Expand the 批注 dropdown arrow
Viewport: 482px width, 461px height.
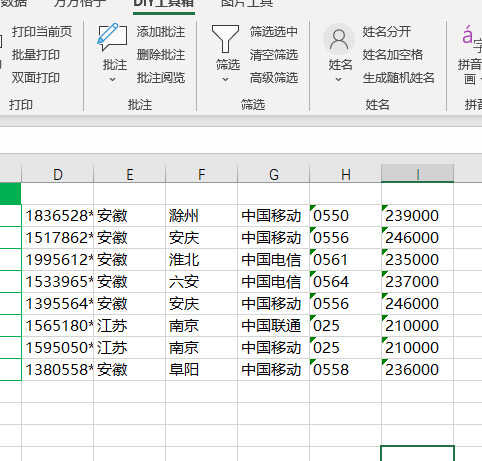tap(113, 80)
